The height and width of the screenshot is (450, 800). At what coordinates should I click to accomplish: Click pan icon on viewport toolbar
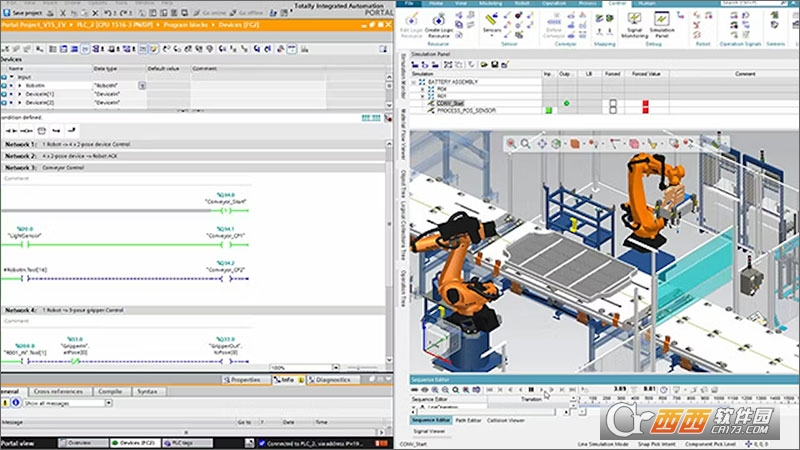click(541, 144)
